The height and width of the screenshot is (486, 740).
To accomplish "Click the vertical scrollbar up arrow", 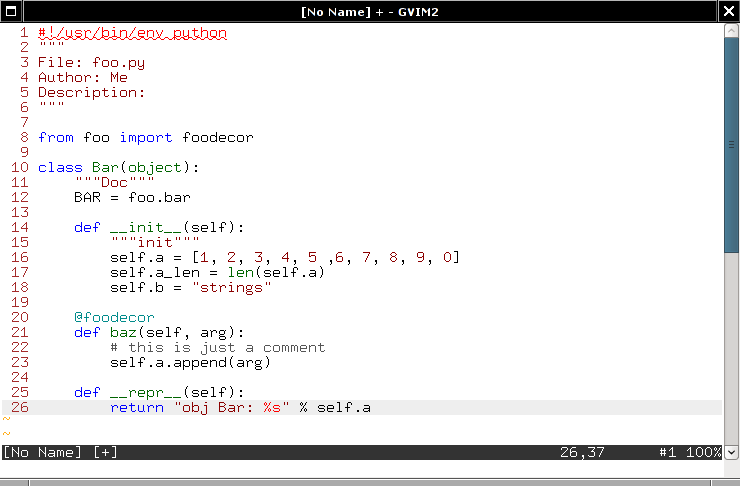I will click(x=731, y=31).
